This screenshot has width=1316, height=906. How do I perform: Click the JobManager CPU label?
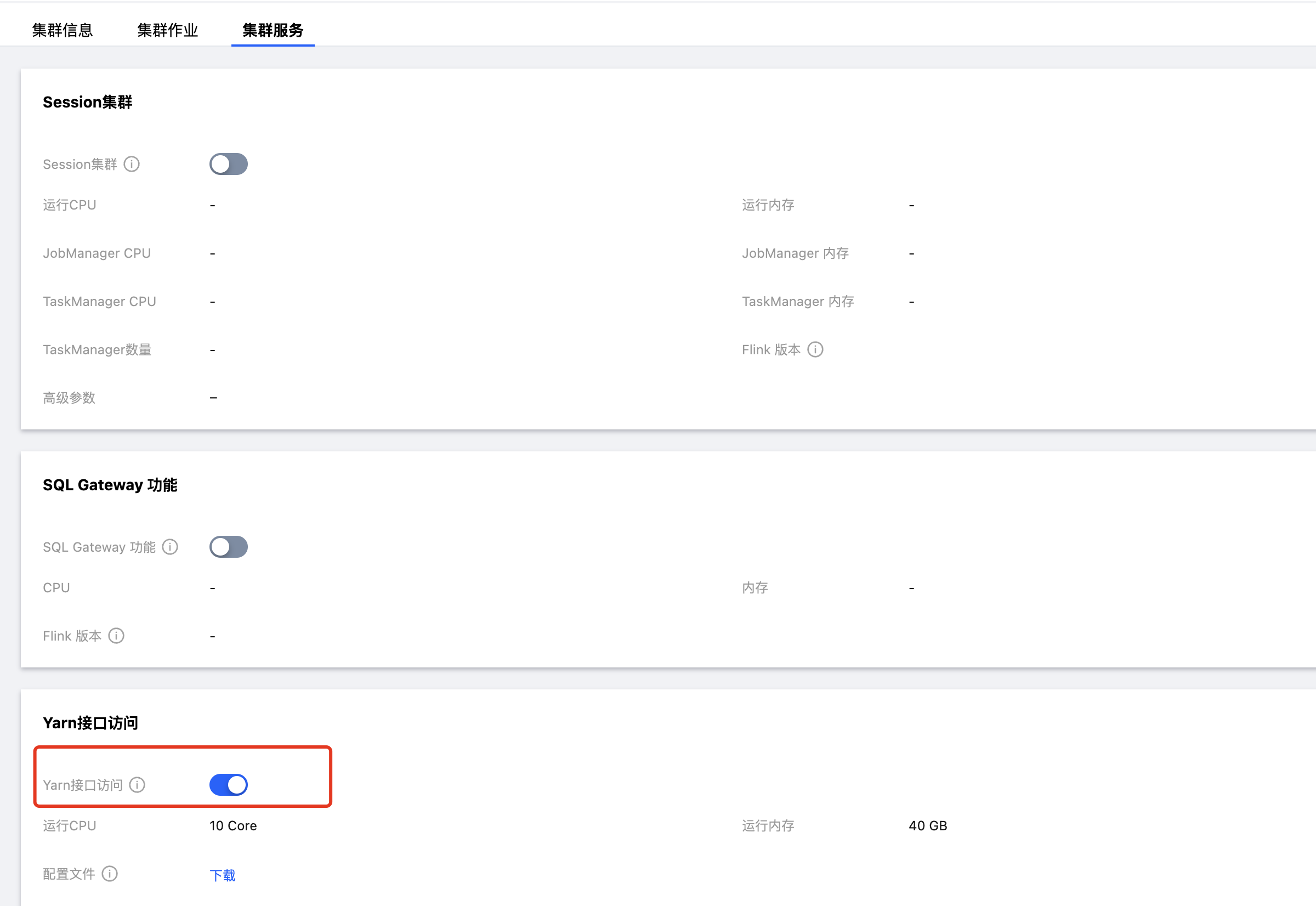click(97, 253)
